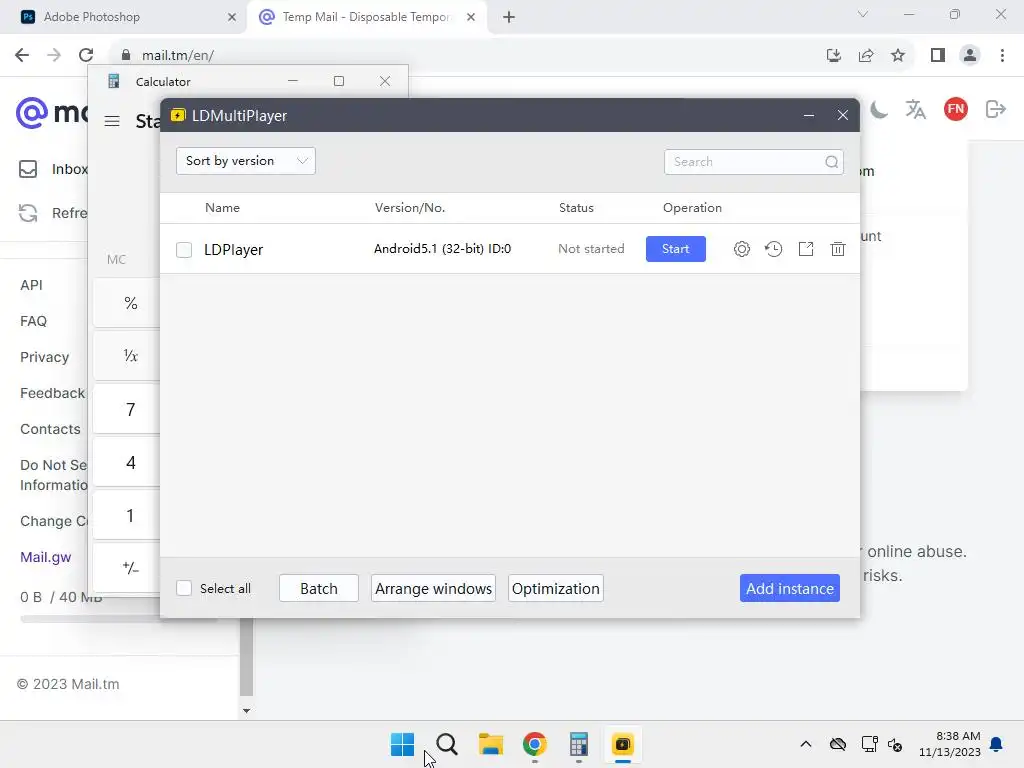1024x768 pixels.
Task: Click scrollbar down arrow in Mail.tm sidebar
Action: pos(246,711)
